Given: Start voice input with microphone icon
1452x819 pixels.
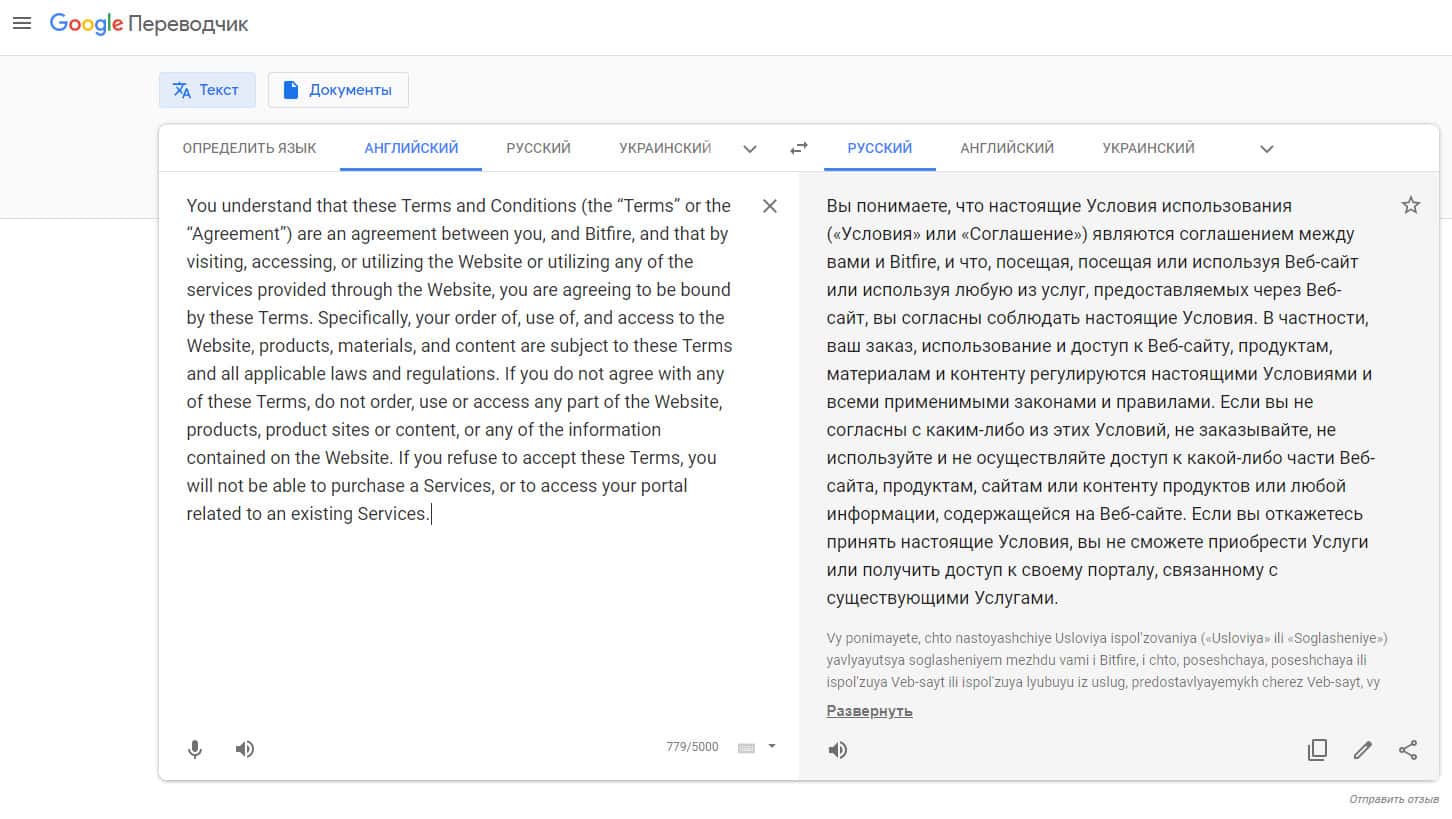Looking at the screenshot, I should coord(195,749).
